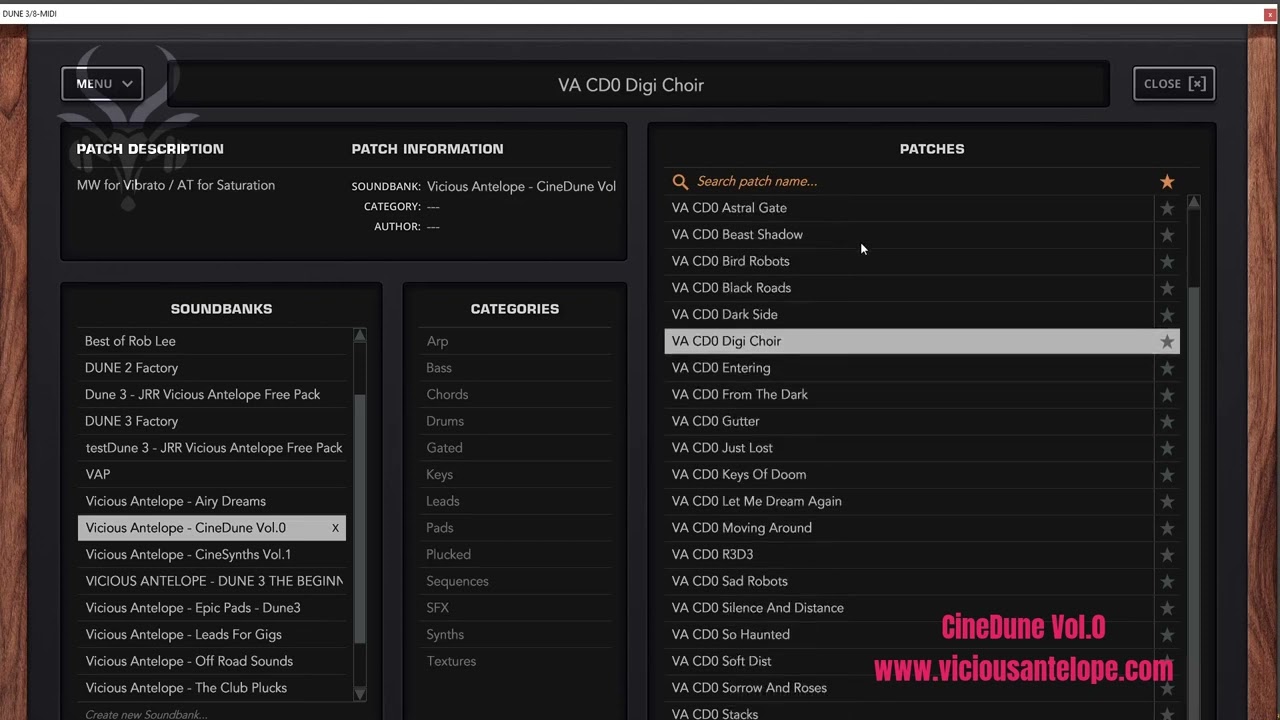Load the VA CD0 Keys Of Doom patch

click(x=909, y=475)
